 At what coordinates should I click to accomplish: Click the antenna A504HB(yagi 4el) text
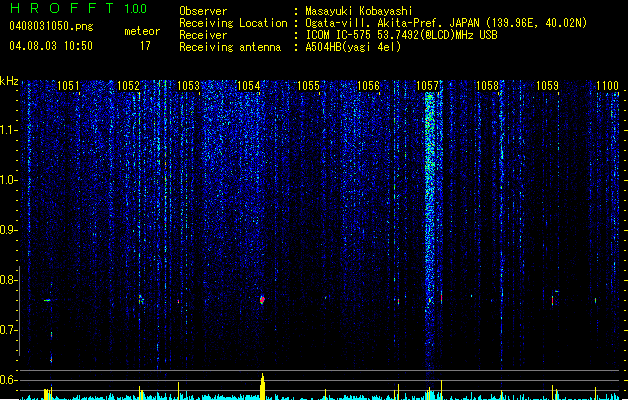pyautogui.click(x=353, y=47)
